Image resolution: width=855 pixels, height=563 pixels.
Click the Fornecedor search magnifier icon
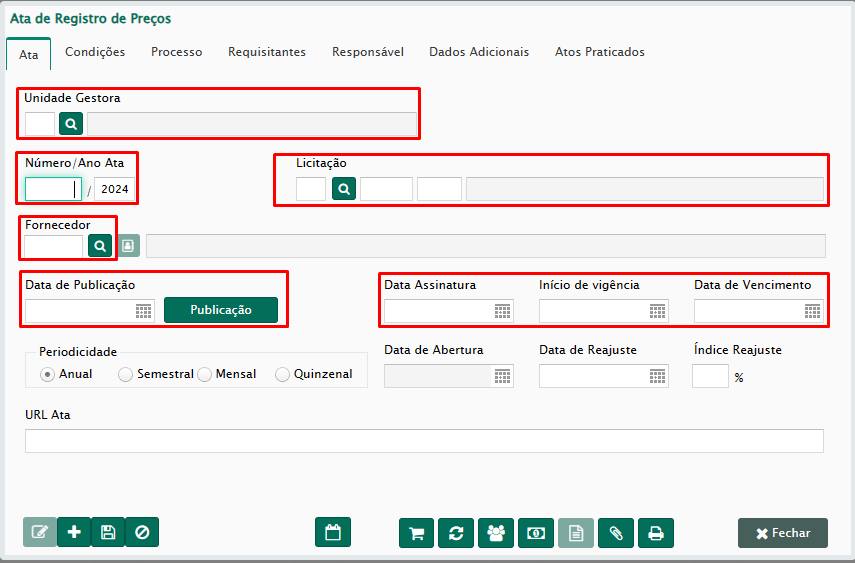pos(100,245)
